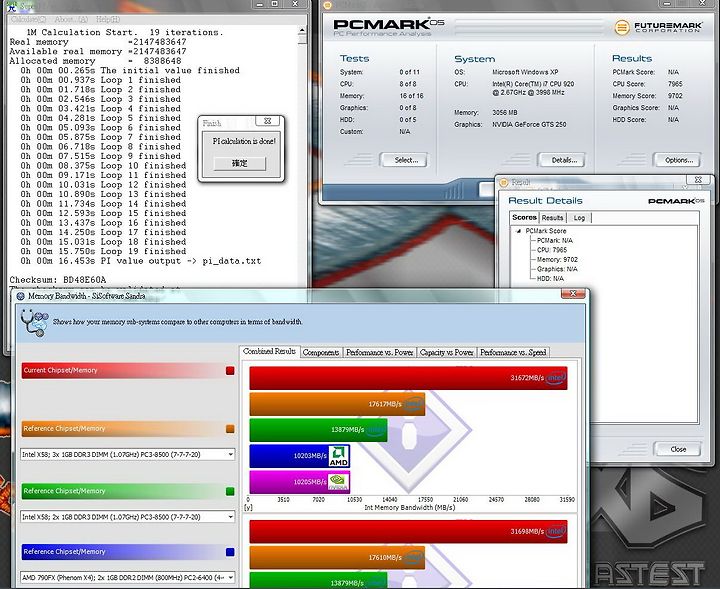Close the Sandra Memory Bandwidth window

tap(573, 294)
